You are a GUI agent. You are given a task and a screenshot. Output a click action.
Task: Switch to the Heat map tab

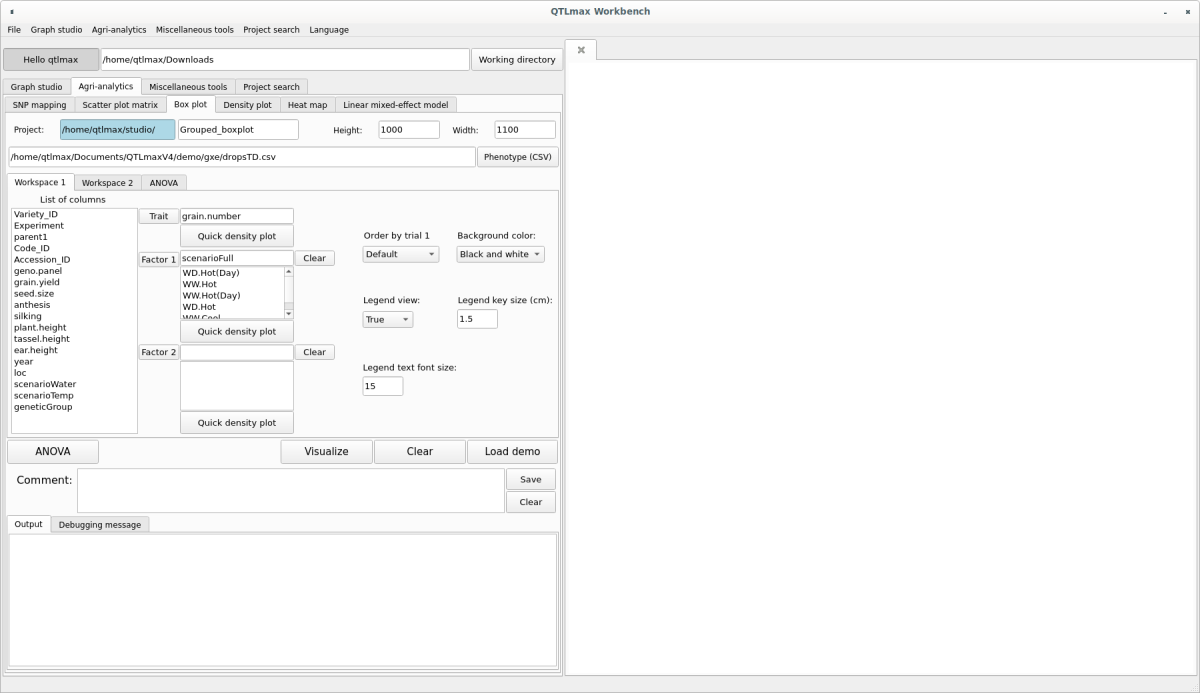[307, 105]
